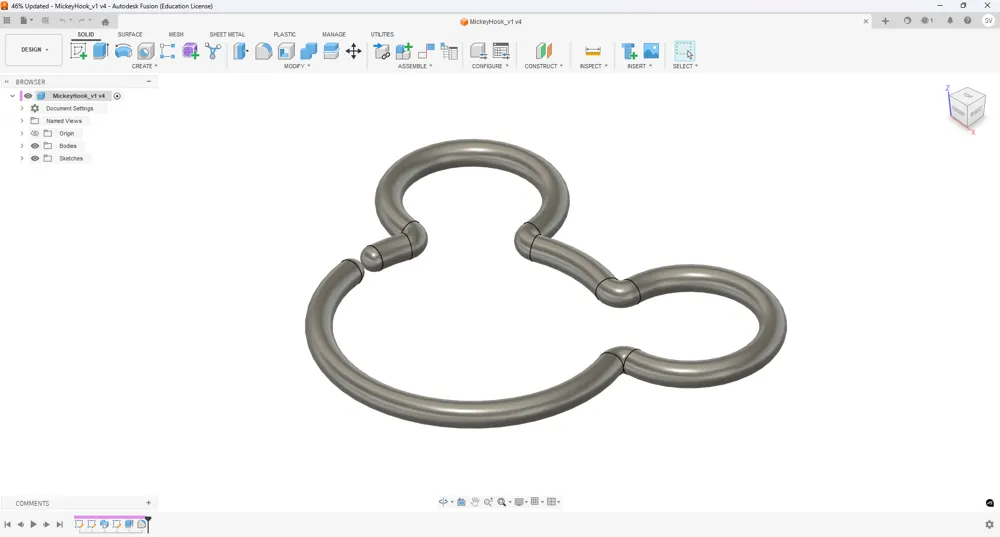This screenshot has height=537, width=1000.
Task: Click the ViewCube orientation cube
Action: pos(968,107)
